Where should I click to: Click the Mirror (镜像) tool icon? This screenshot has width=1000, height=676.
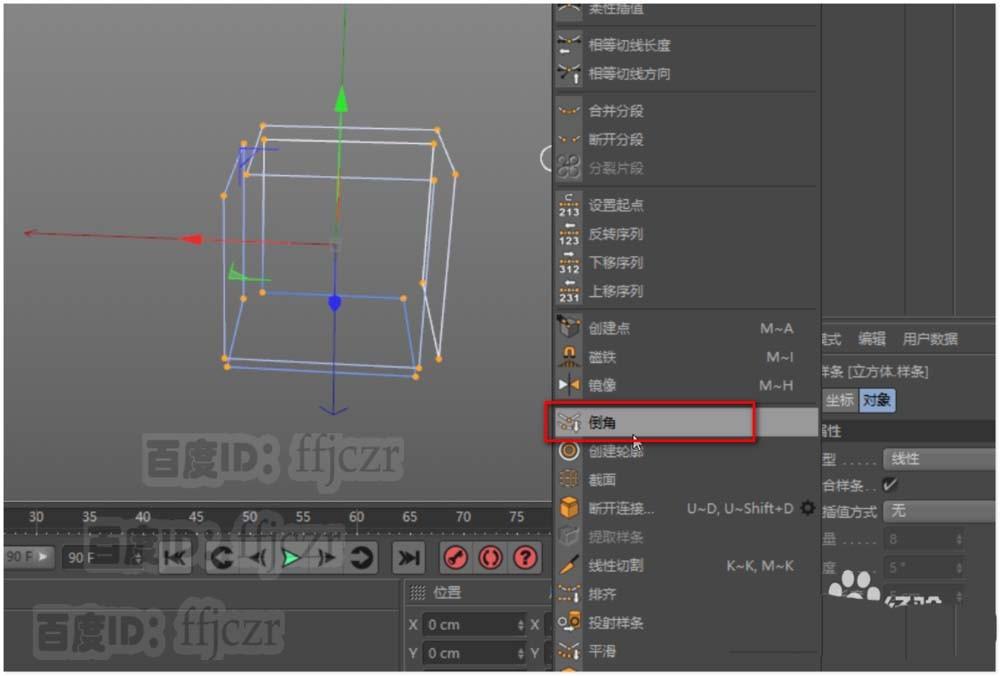click(568, 385)
